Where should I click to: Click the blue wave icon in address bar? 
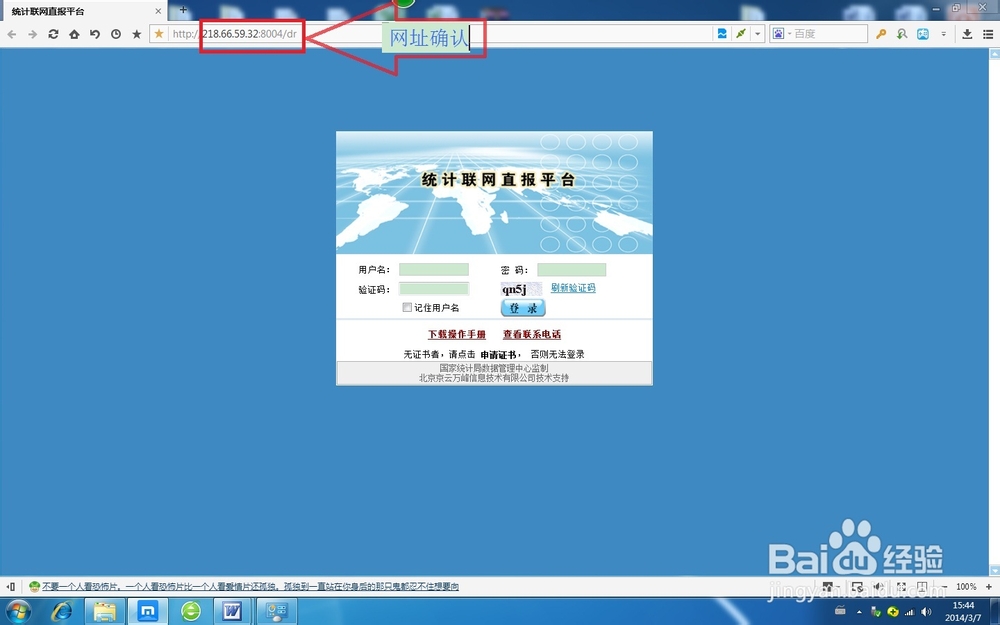(722, 34)
